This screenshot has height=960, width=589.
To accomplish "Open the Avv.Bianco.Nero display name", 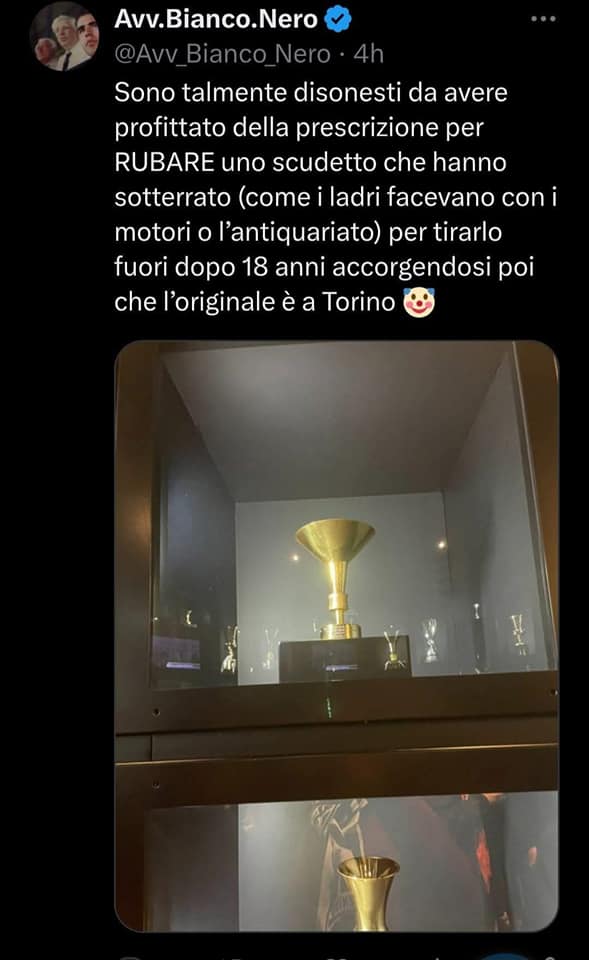I will pyautogui.click(x=216, y=20).
